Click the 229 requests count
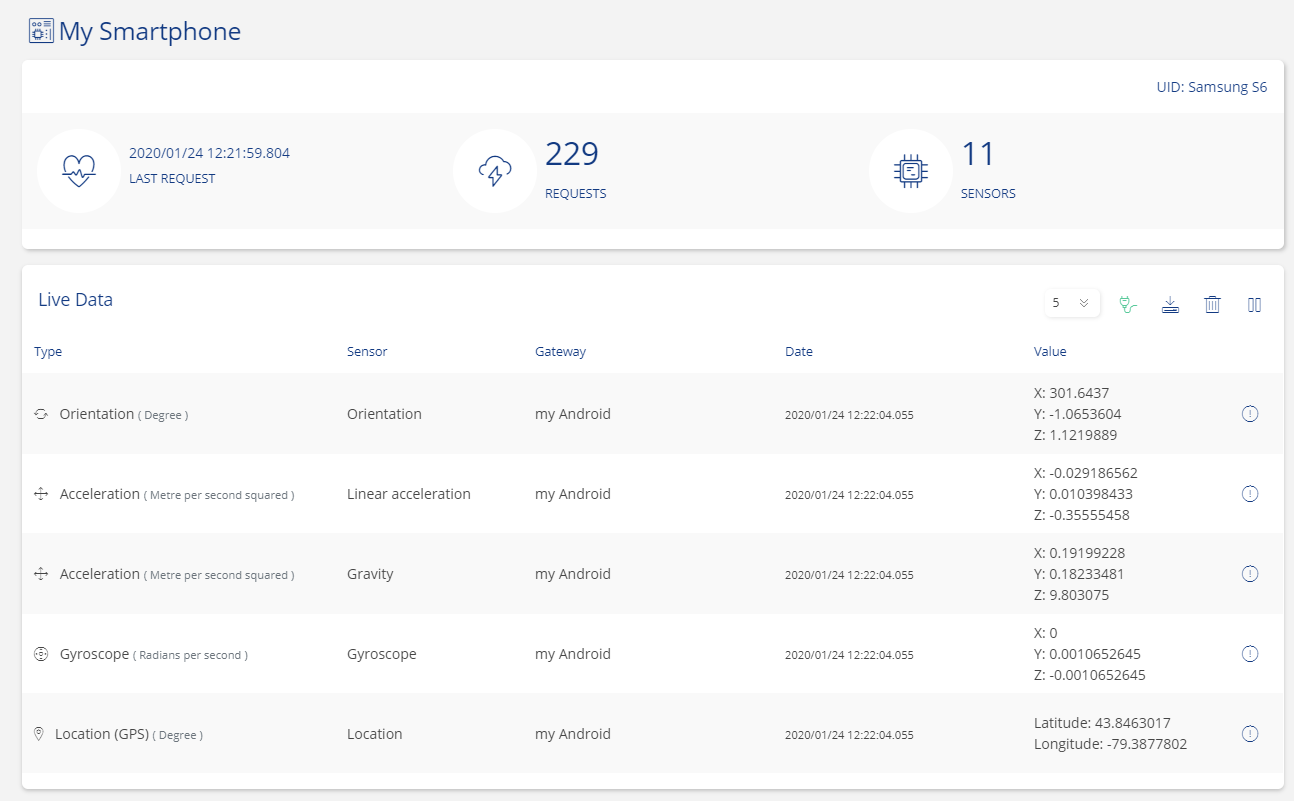1294x801 pixels. 572,154
